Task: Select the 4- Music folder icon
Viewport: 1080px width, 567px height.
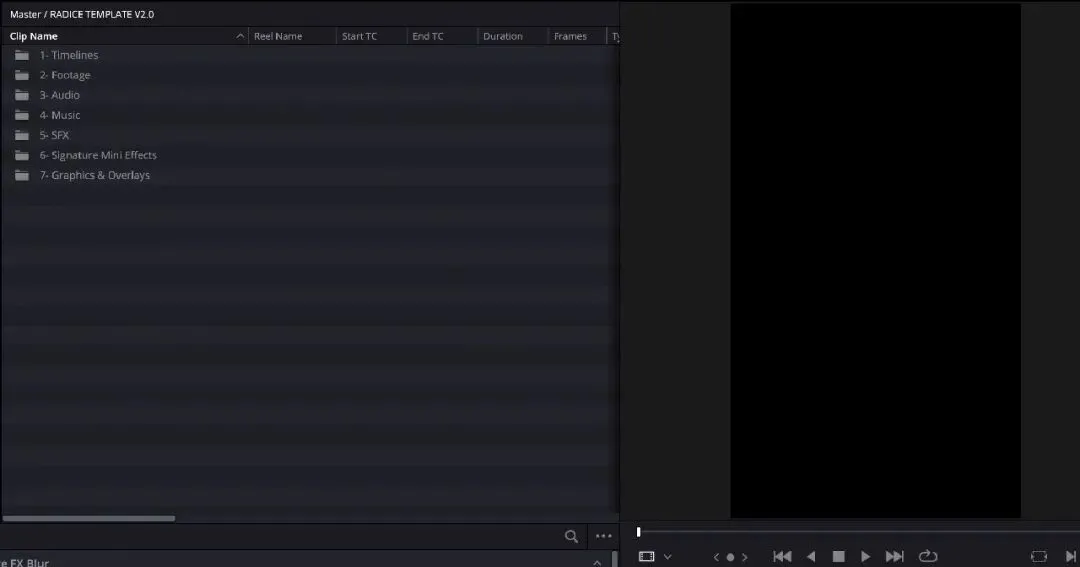Action: click(22, 115)
